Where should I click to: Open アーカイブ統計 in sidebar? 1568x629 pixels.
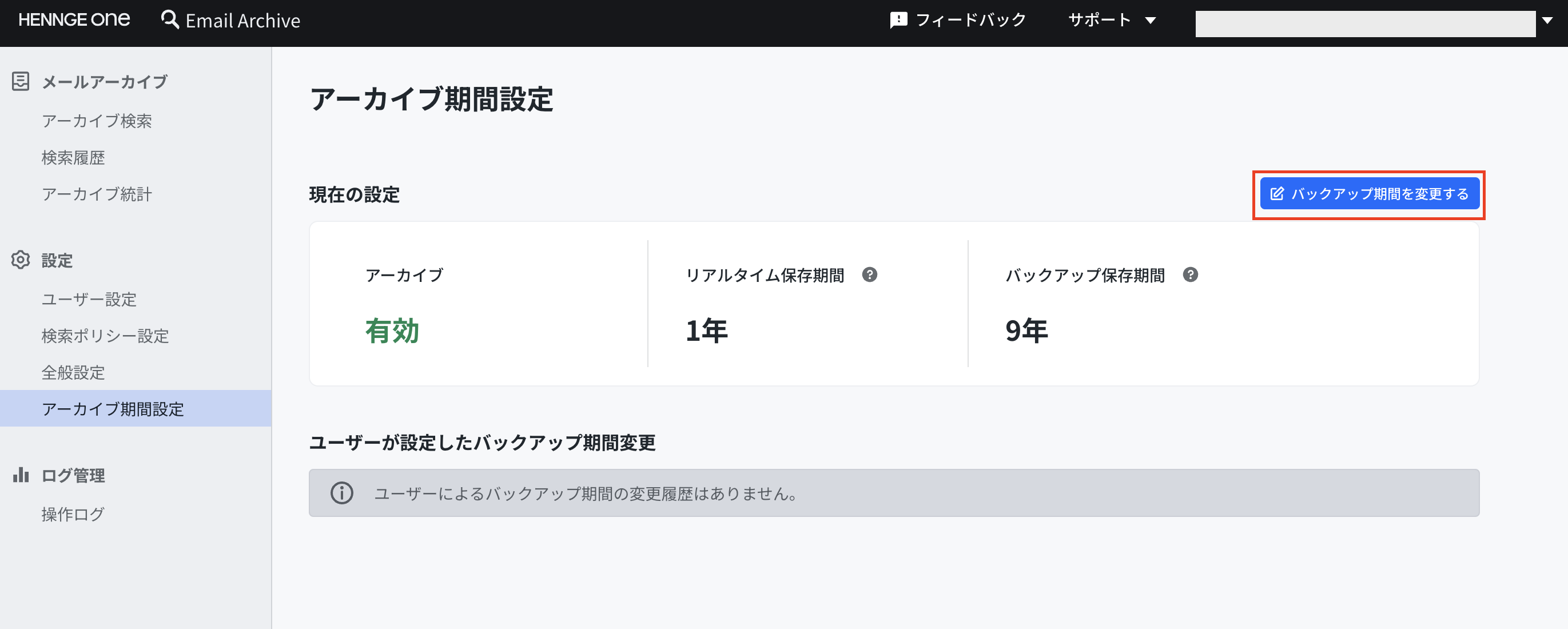point(97,194)
